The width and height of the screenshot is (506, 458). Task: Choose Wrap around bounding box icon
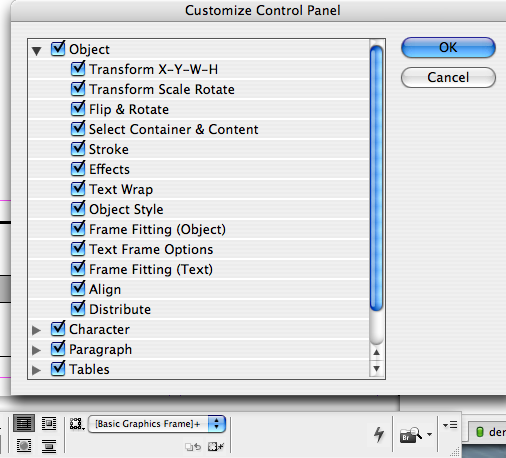(49, 424)
